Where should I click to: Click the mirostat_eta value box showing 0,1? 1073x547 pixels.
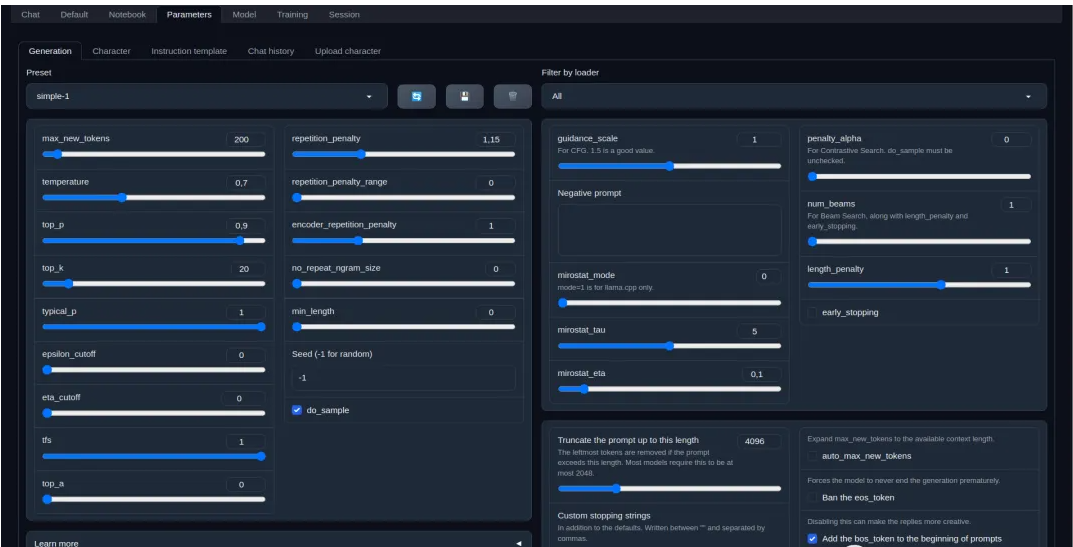coord(762,374)
